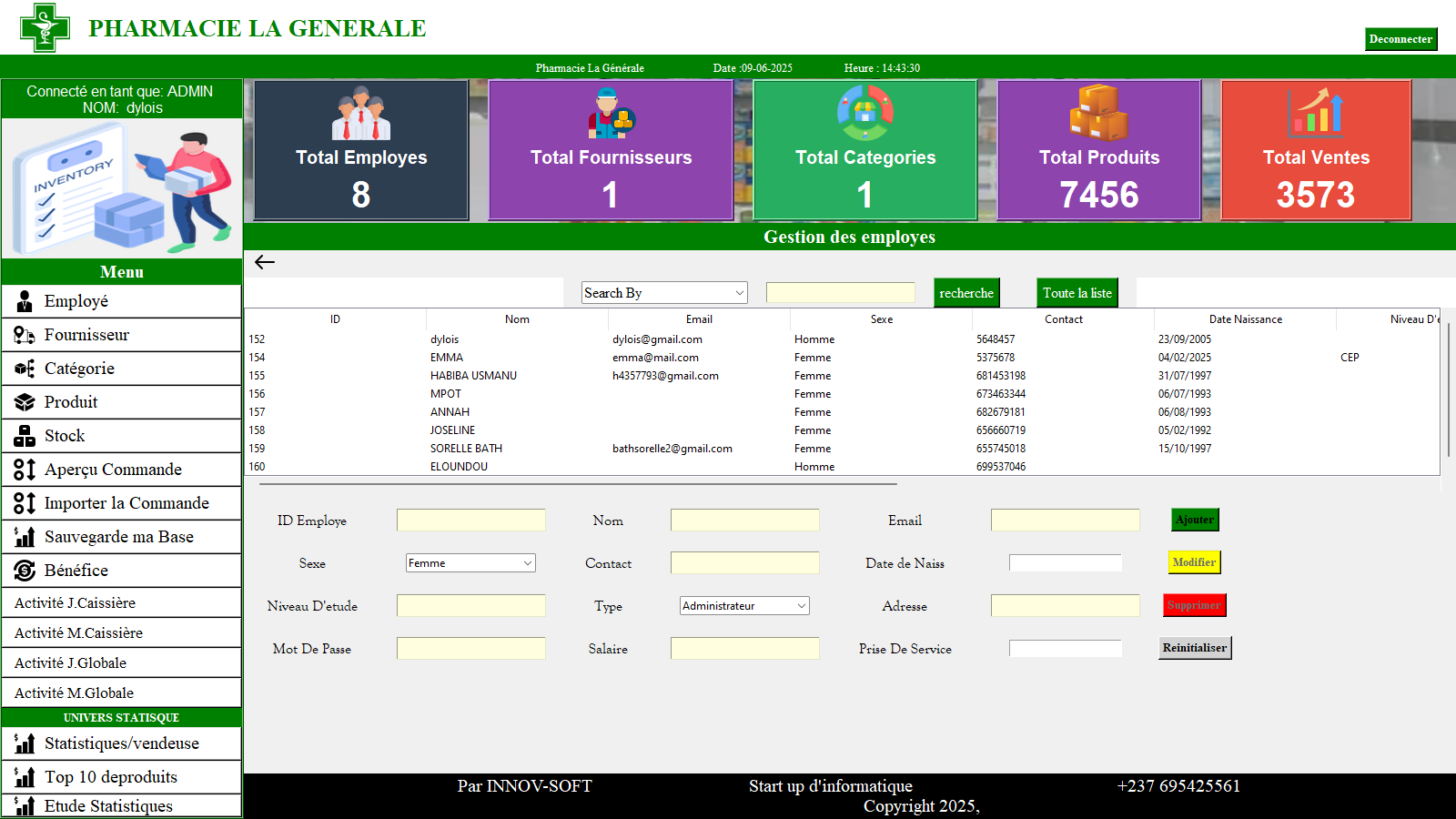Click the Total Ventes chart icon
The height and width of the screenshot is (819, 1456).
click(1315, 113)
